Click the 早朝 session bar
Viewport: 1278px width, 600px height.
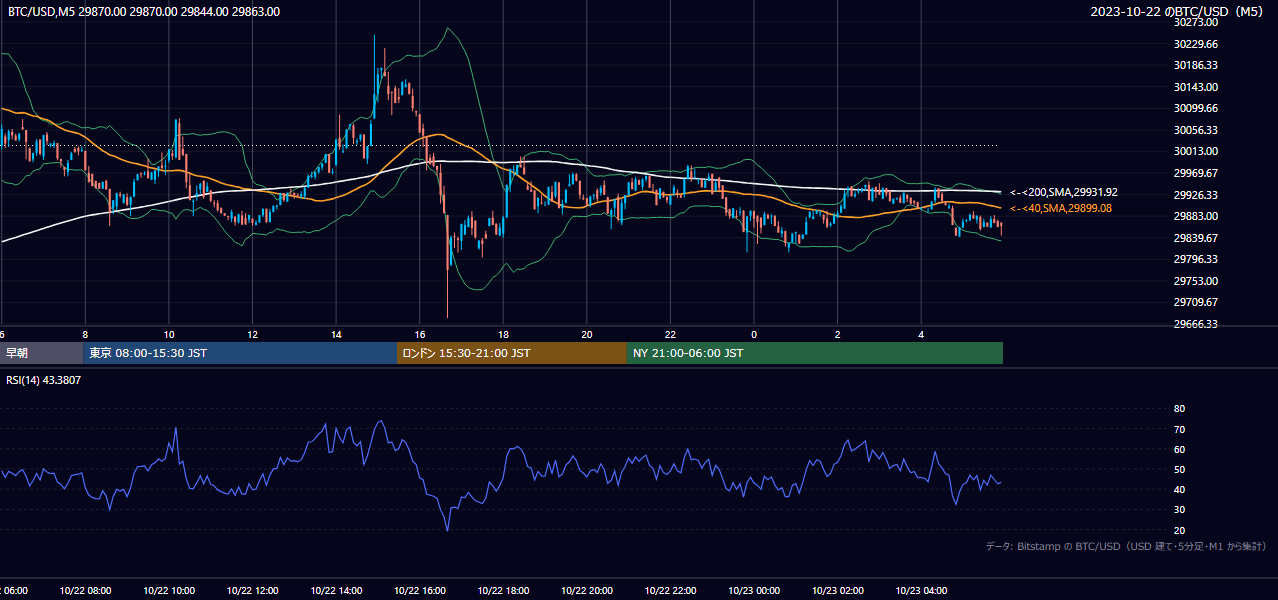pyautogui.click(x=41, y=353)
